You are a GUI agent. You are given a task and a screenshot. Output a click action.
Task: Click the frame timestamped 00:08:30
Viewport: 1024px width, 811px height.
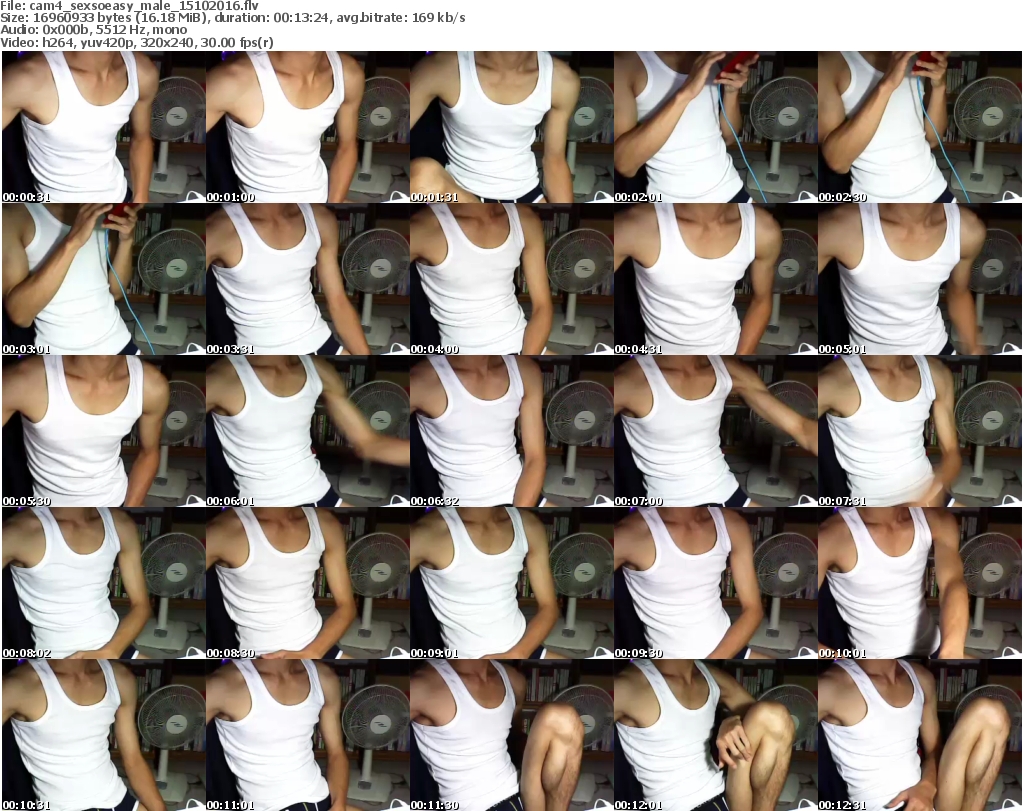pos(306,583)
